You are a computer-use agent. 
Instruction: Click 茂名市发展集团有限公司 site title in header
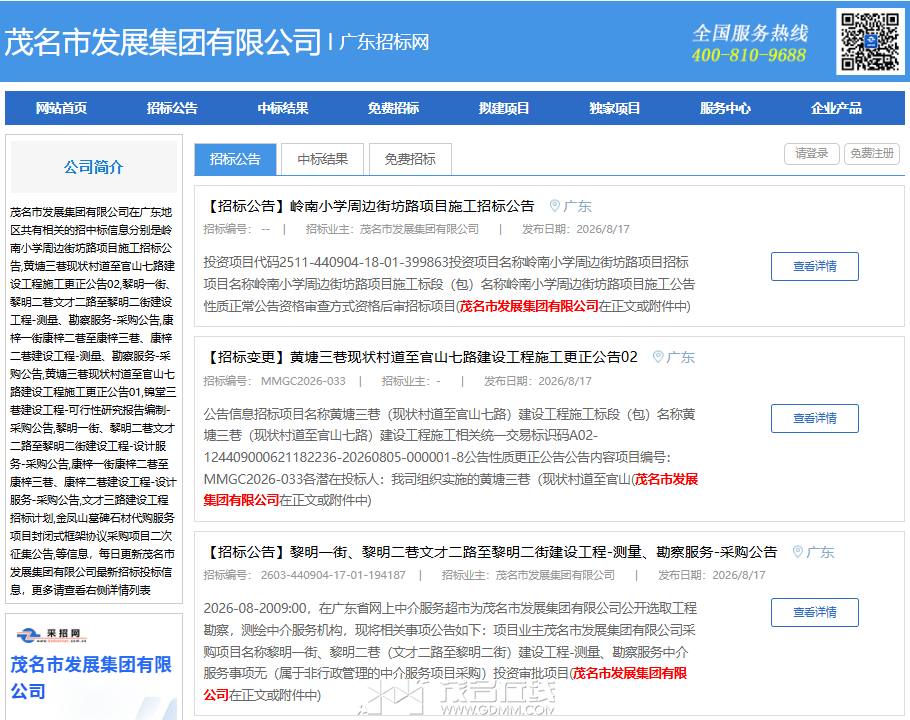click(x=162, y=42)
